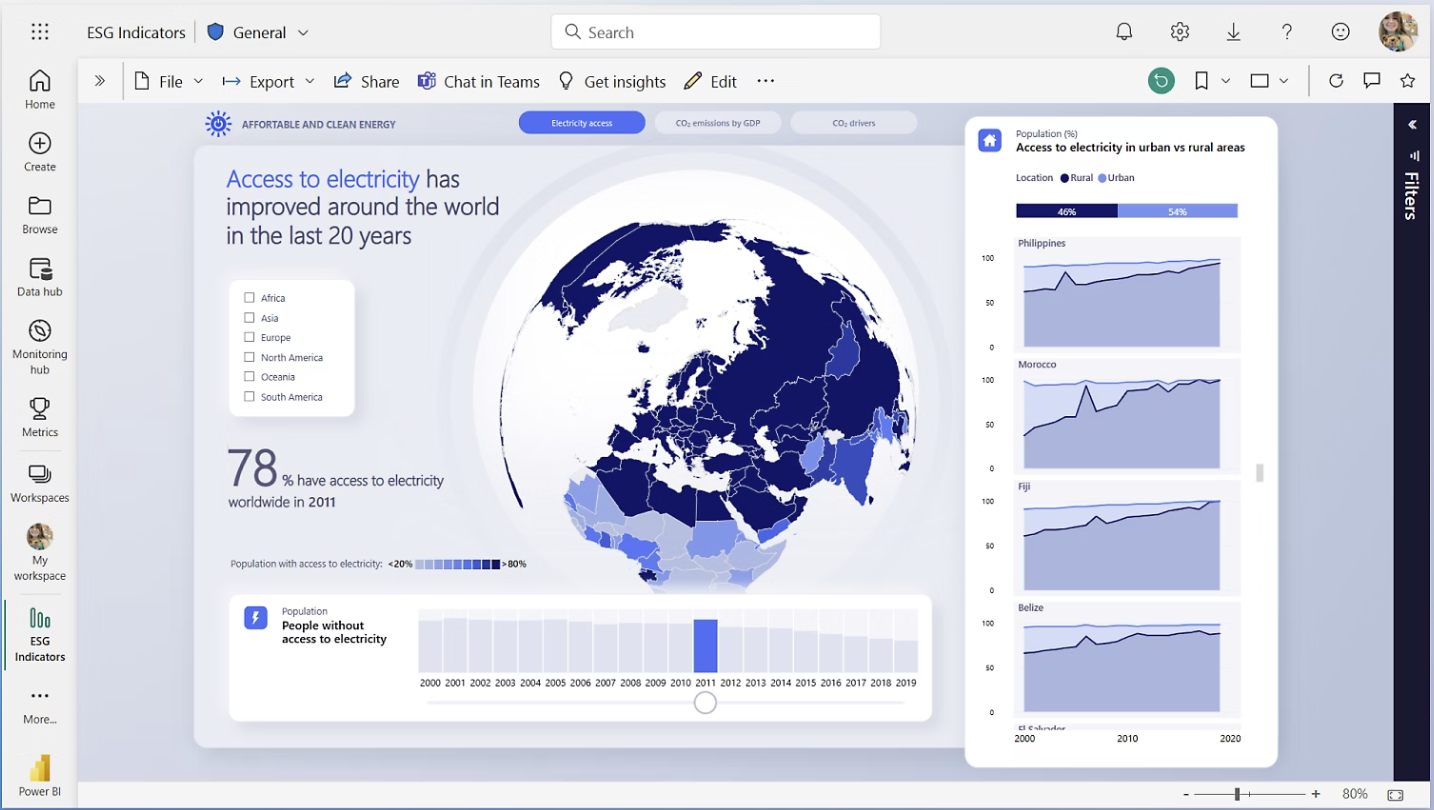Open the Workspaces list
The width and height of the screenshot is (1434, 810).
[x=40, y=483]
